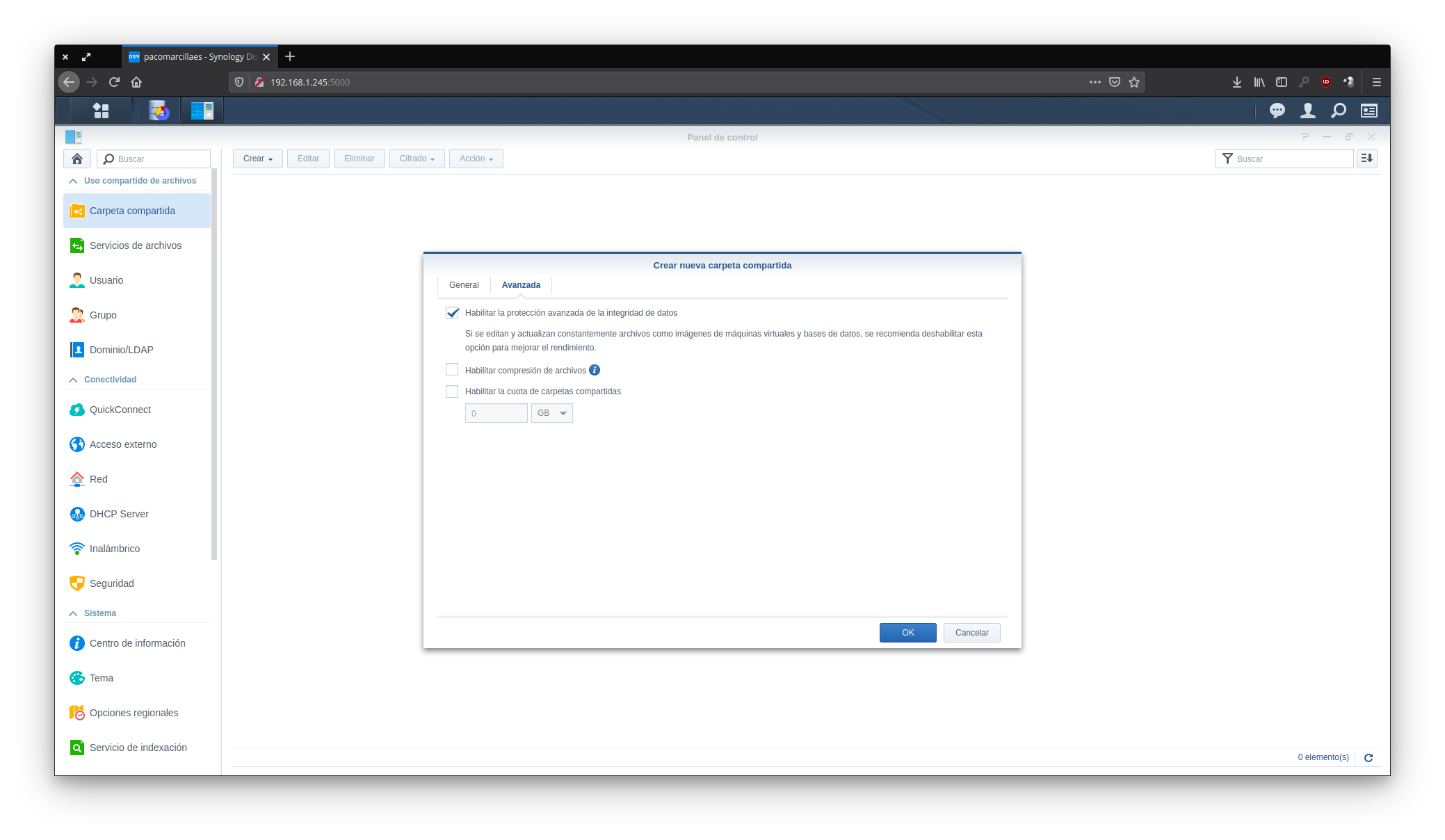The width and height of the screenshot is (1445, 840).
Task: Switch to the General tab
Action: click(464, 285)
